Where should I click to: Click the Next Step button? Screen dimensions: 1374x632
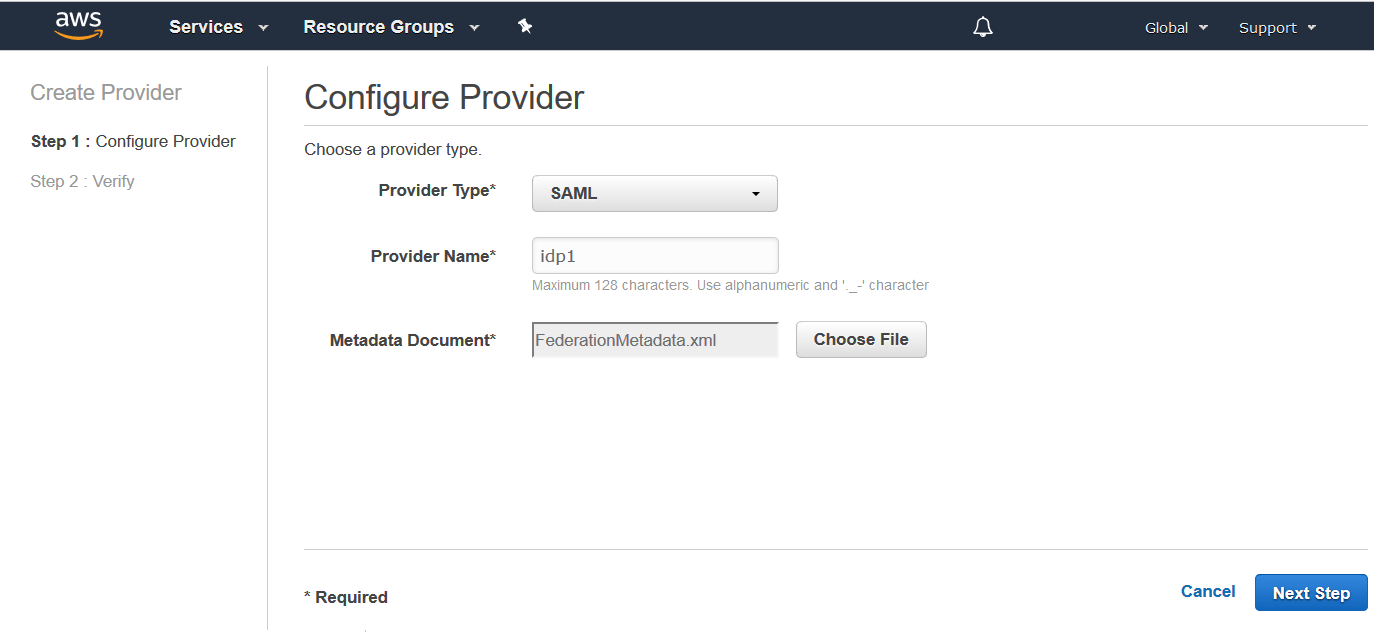pyautogui.click(x=1310, y=593)
